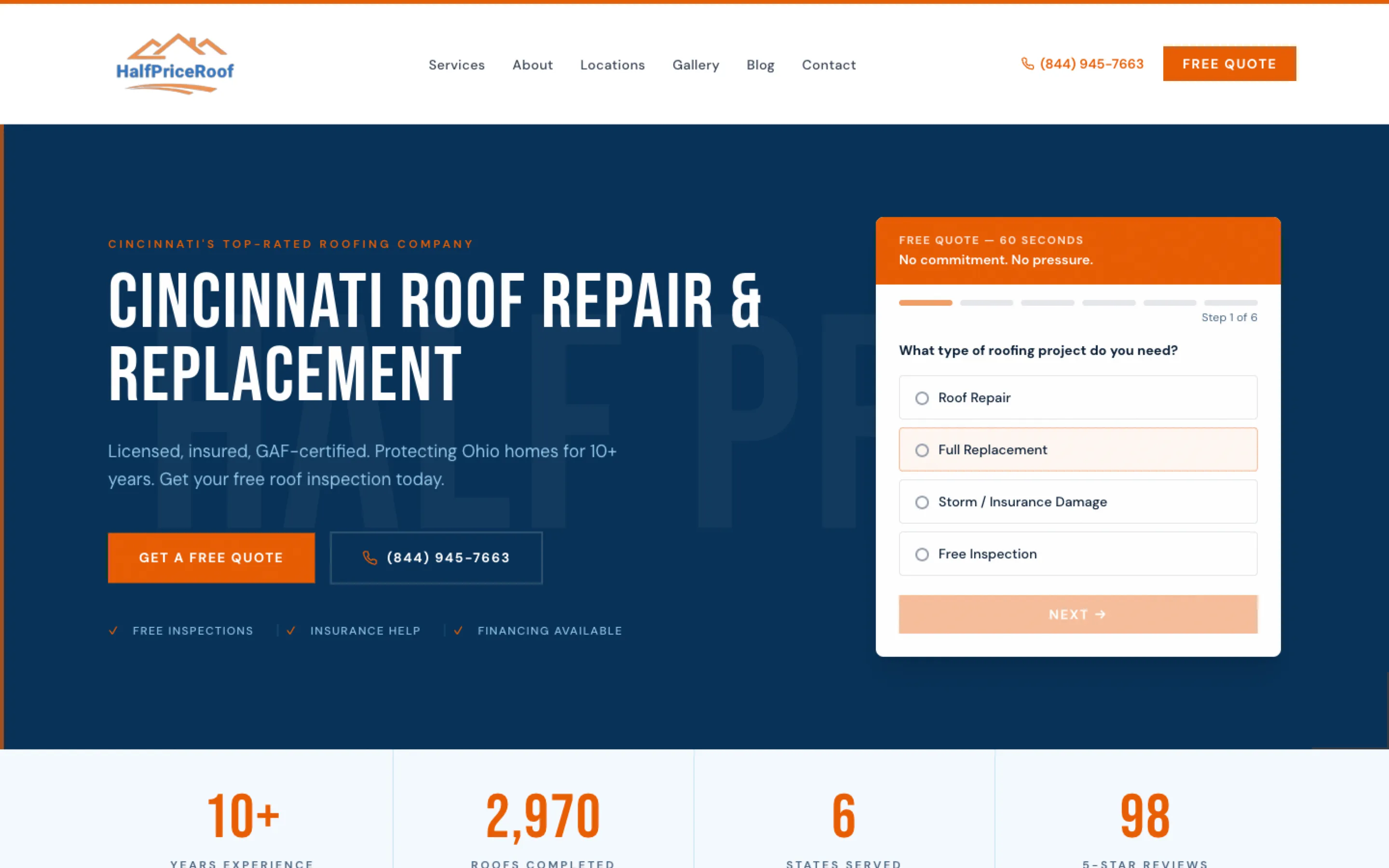Image resolution: width=1389 pixels, height=868 pixels.
Task: Expand the Services navigation menu
Action: (456, 65)
